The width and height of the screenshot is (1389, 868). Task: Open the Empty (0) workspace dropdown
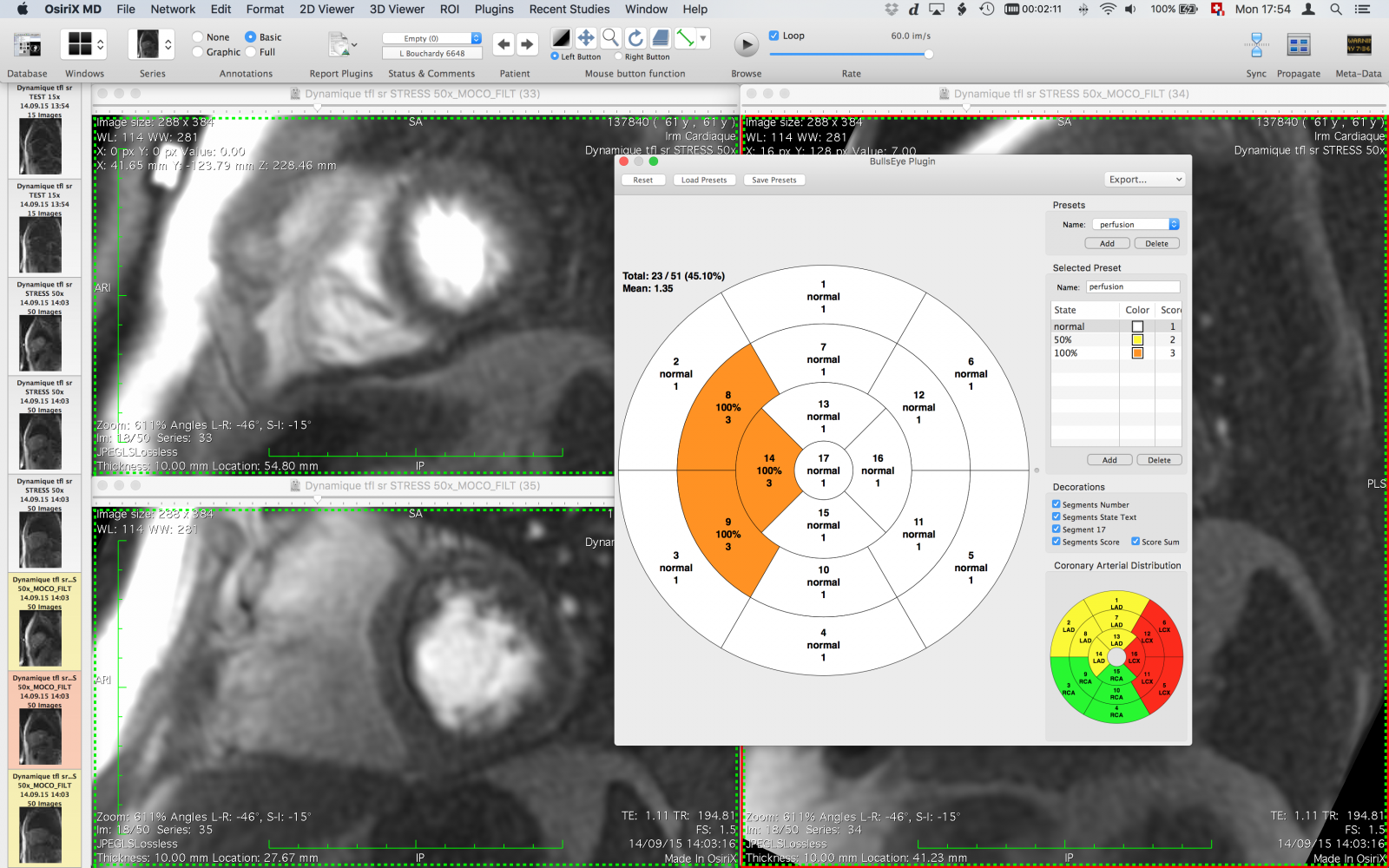point(431,37)
